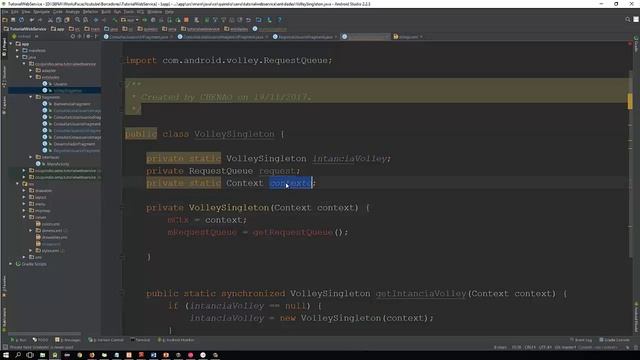Hide the Project tool window
640x360 pixels.
tap(96, 36)
